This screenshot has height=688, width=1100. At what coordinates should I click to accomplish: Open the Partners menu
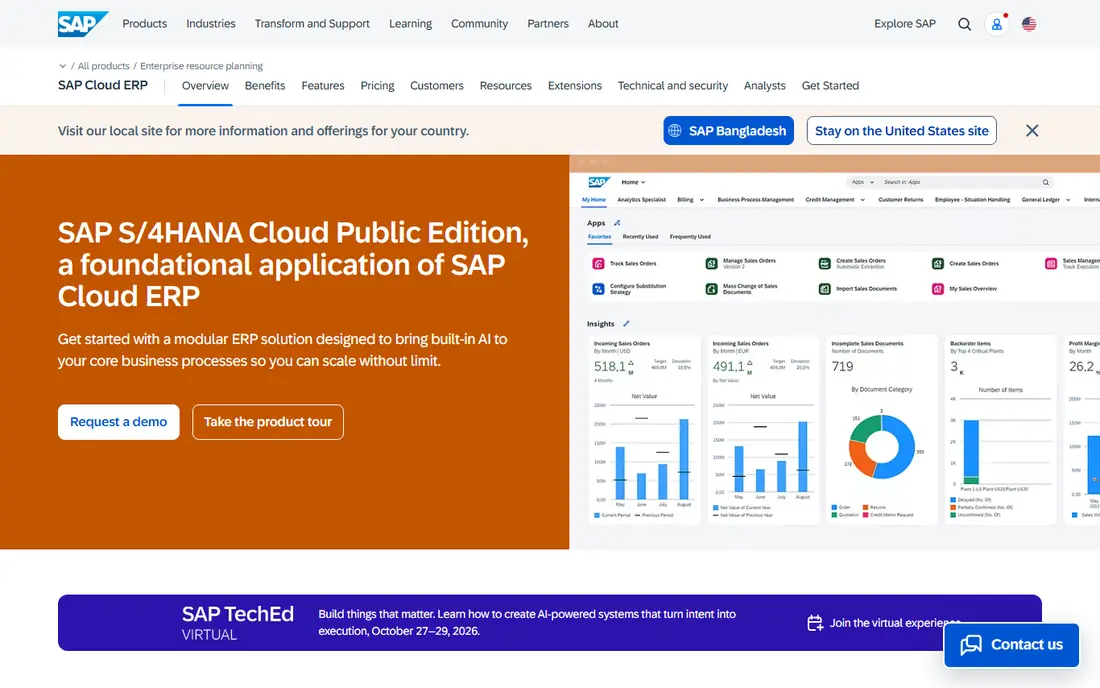(x=548, y=24)
